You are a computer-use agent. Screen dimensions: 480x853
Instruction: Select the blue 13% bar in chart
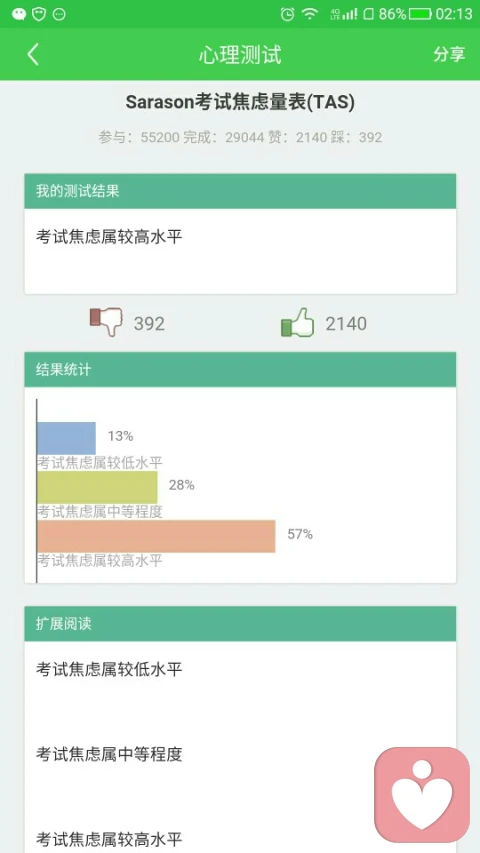click(x=66, y=438)
